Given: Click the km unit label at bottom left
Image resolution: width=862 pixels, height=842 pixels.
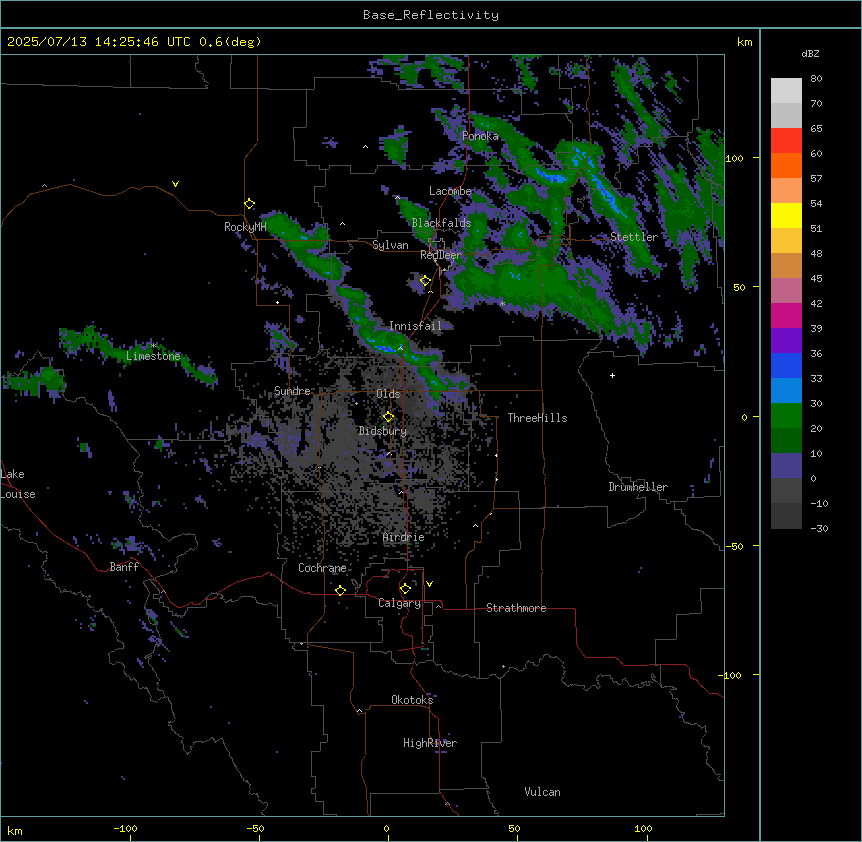Looking at the screenshot, I should pos(15,831).
